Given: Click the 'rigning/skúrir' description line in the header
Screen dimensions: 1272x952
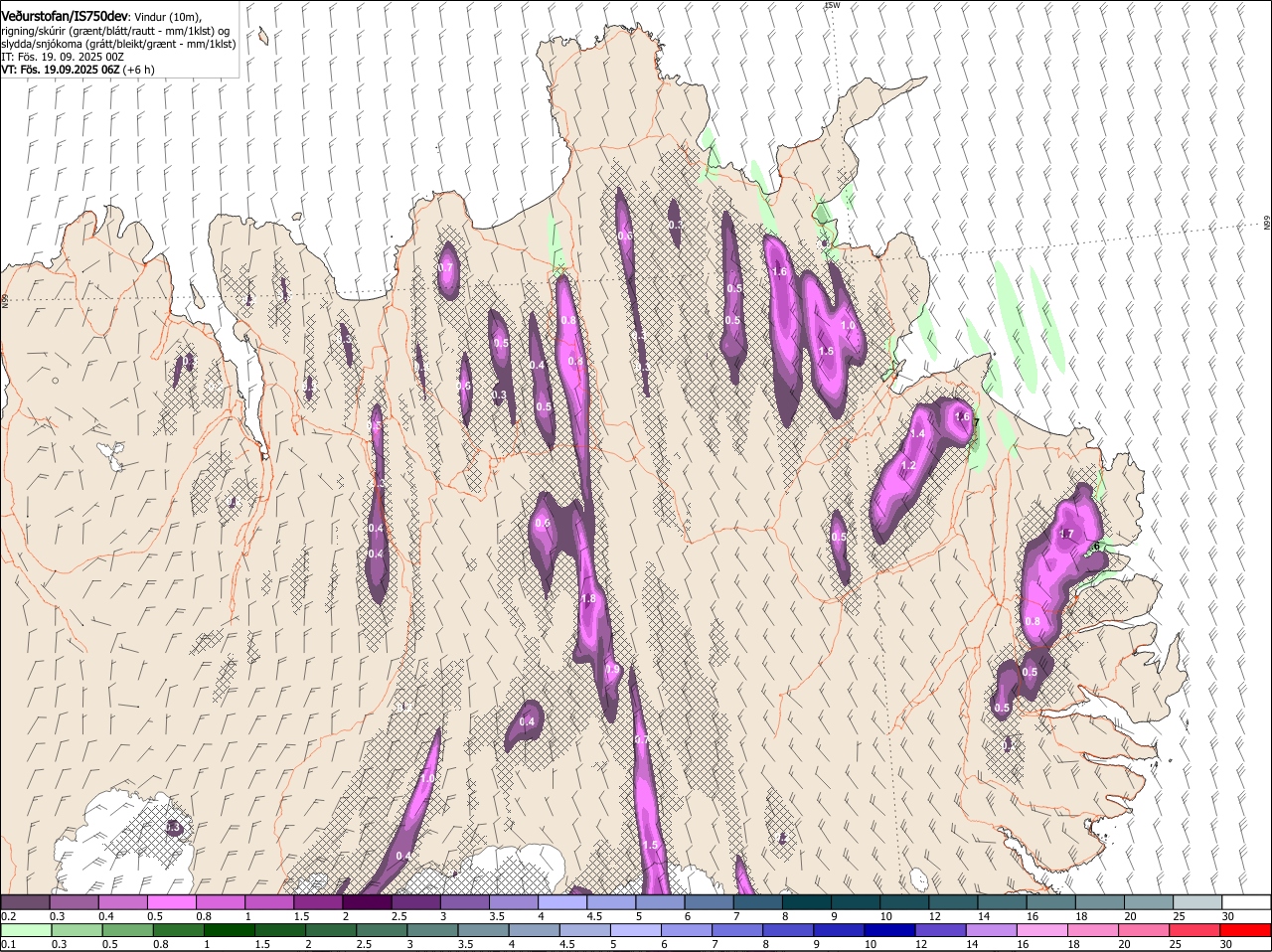Looking at the screenshot, I should point(115,31).
